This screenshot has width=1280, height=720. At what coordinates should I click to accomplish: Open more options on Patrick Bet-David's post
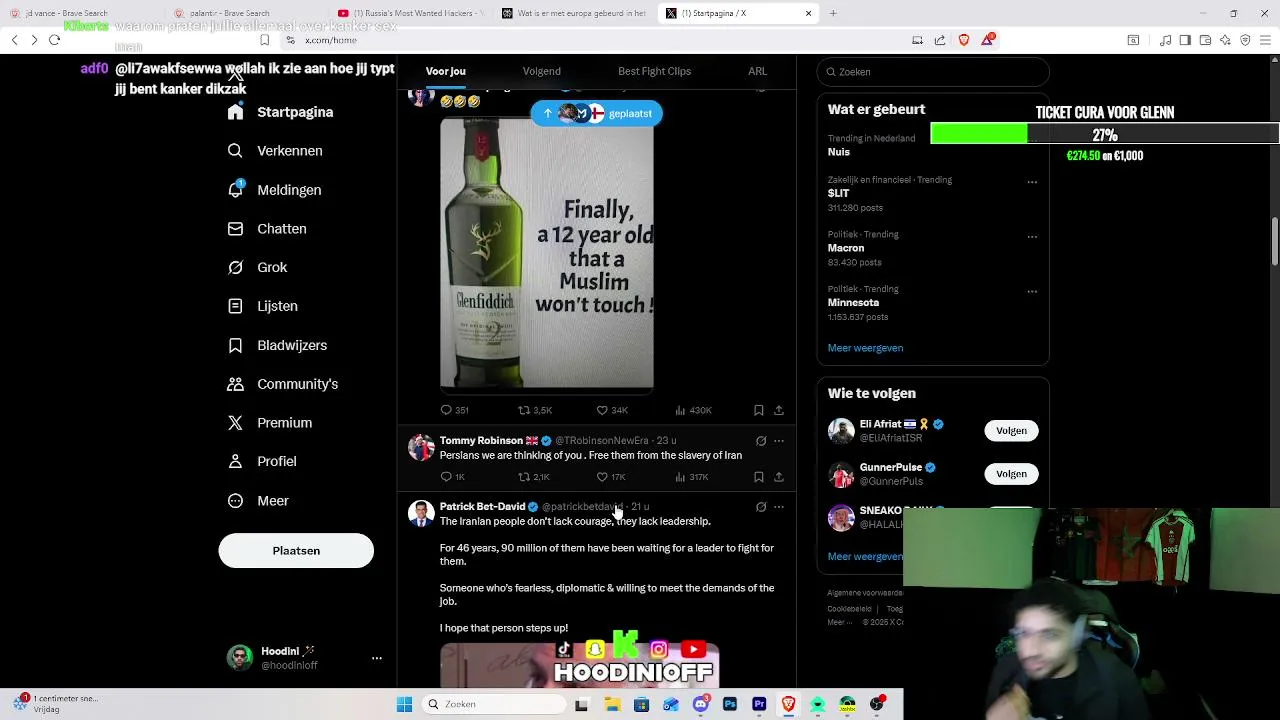pyautogui.click(x=779, y=507)
